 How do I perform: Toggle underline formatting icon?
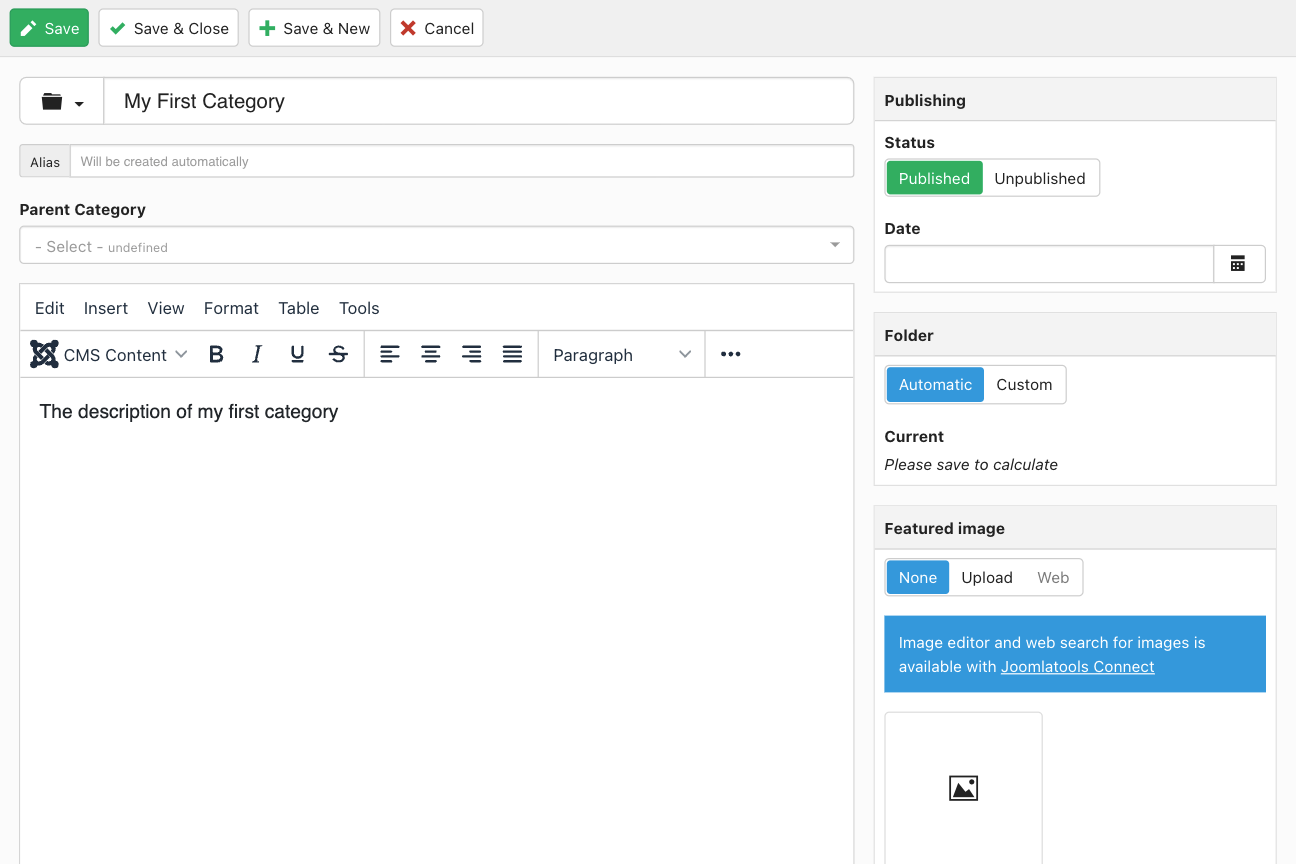coord(297,354)
